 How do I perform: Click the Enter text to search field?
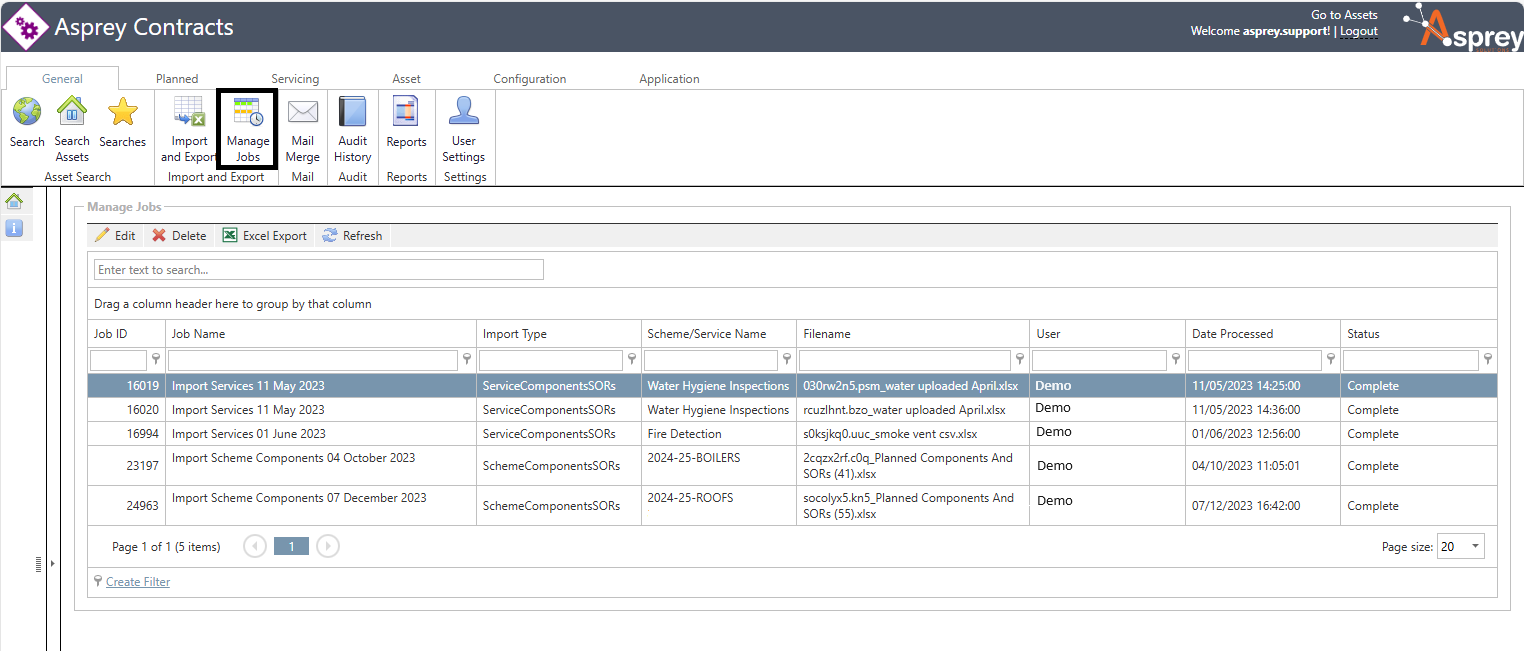click(318, 270)
